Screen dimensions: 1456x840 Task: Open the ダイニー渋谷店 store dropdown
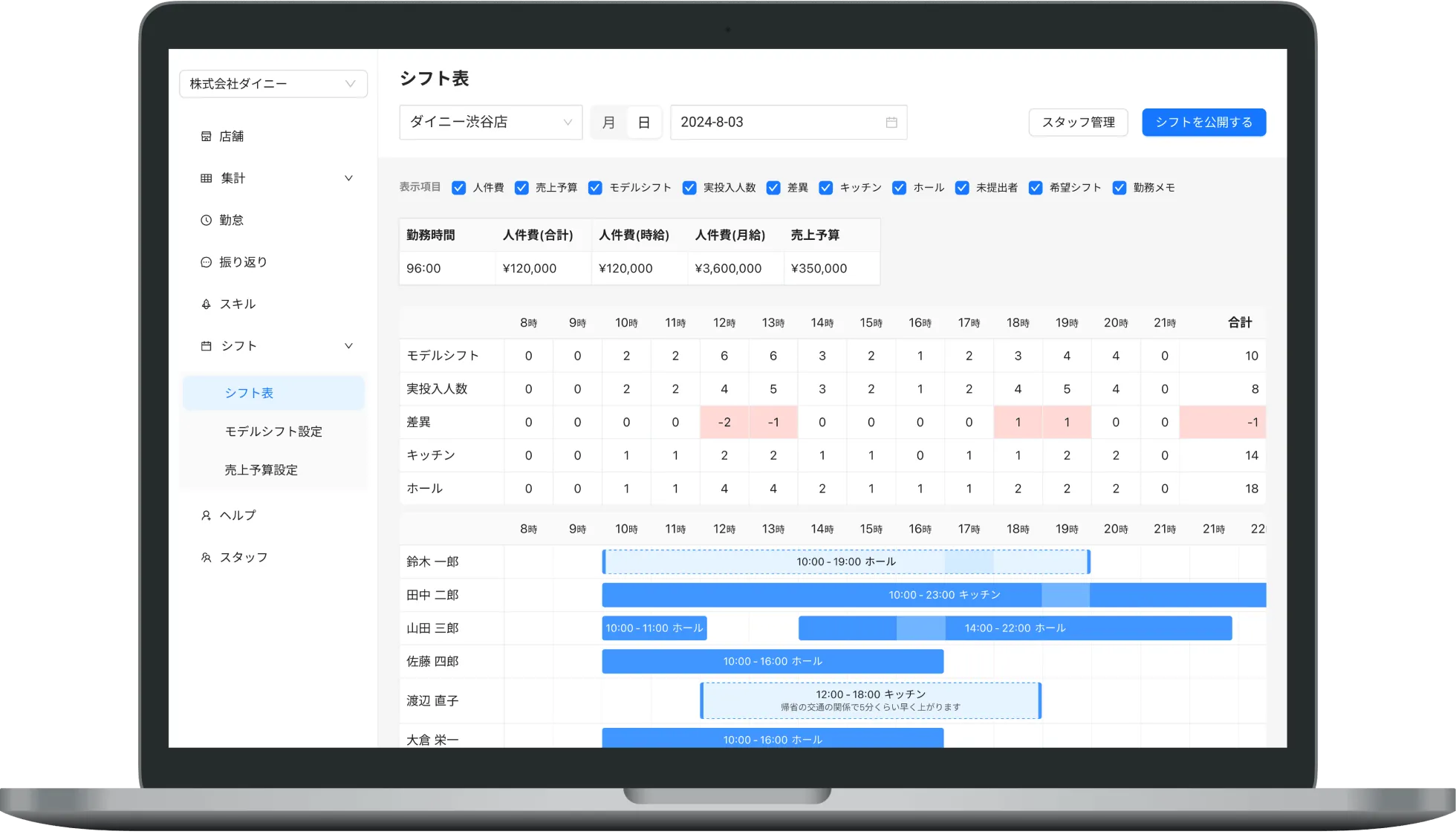click(x=490, y=123)
